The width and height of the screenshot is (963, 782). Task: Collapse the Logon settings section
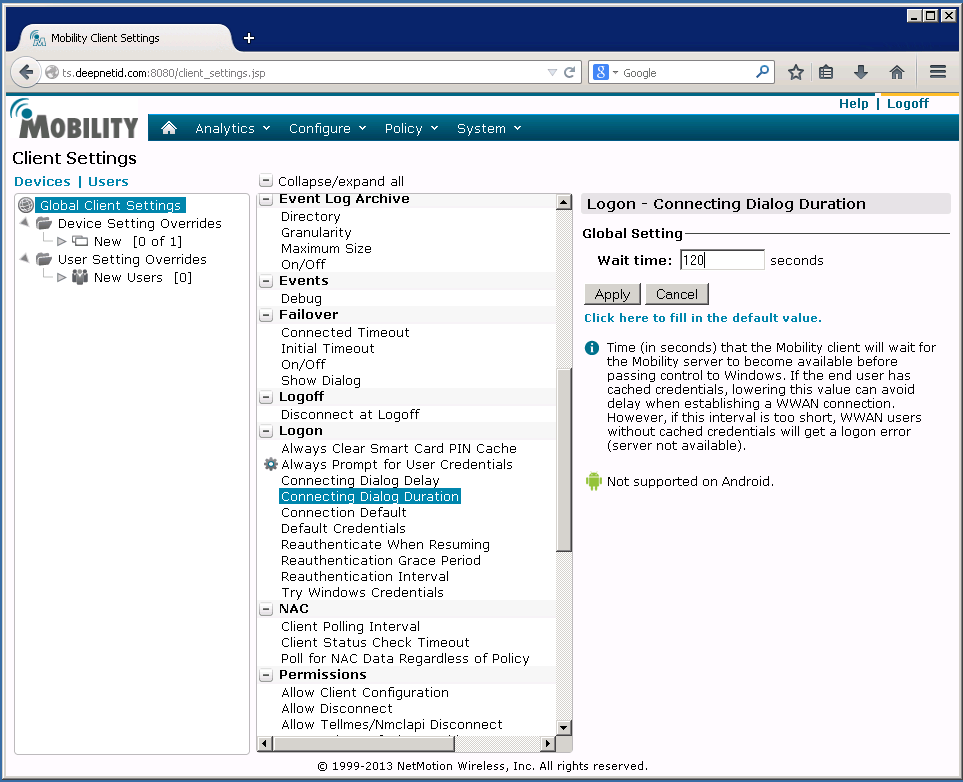(x=267, y=431)
